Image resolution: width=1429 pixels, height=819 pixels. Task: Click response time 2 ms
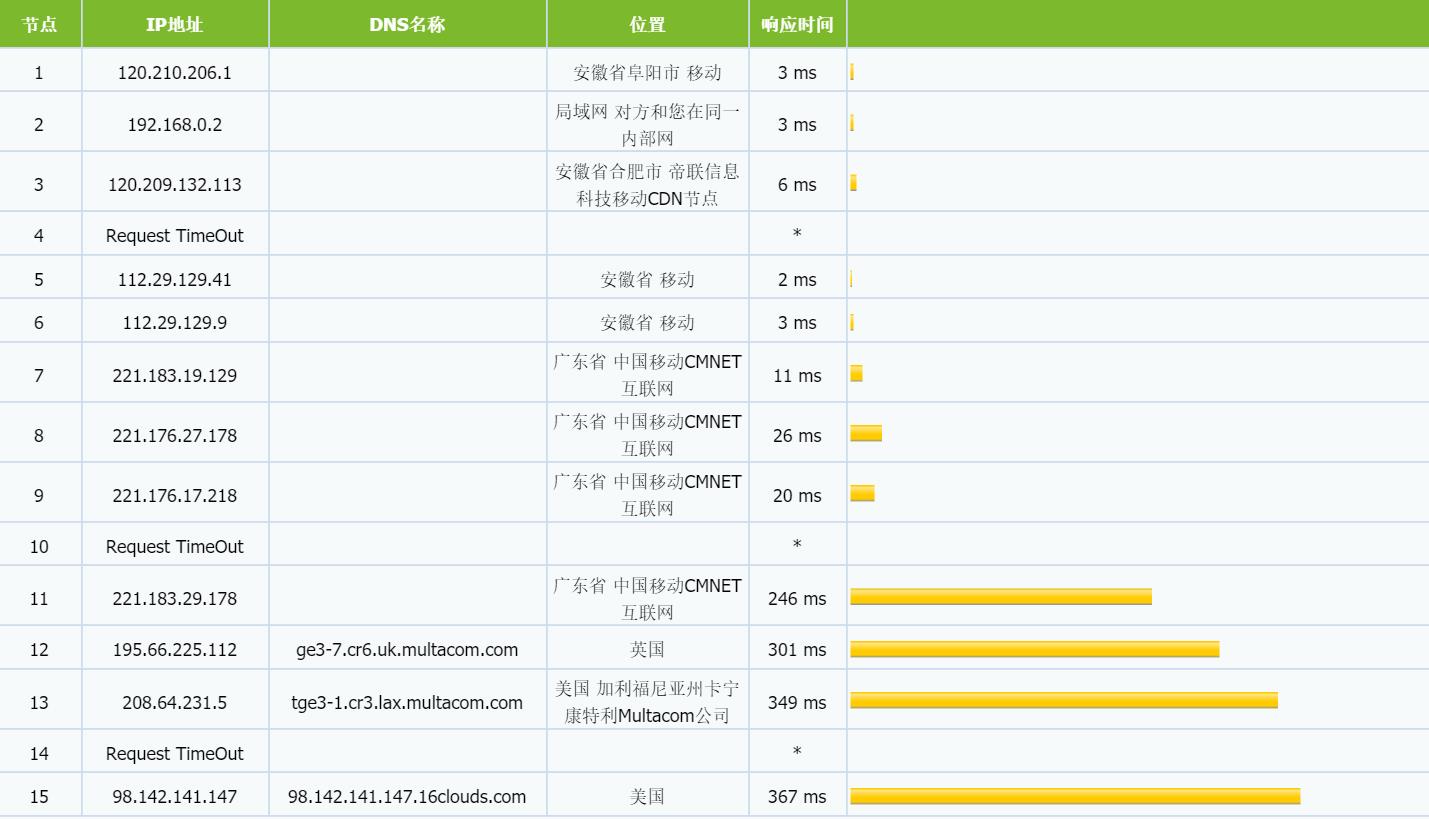coord(797,280)
